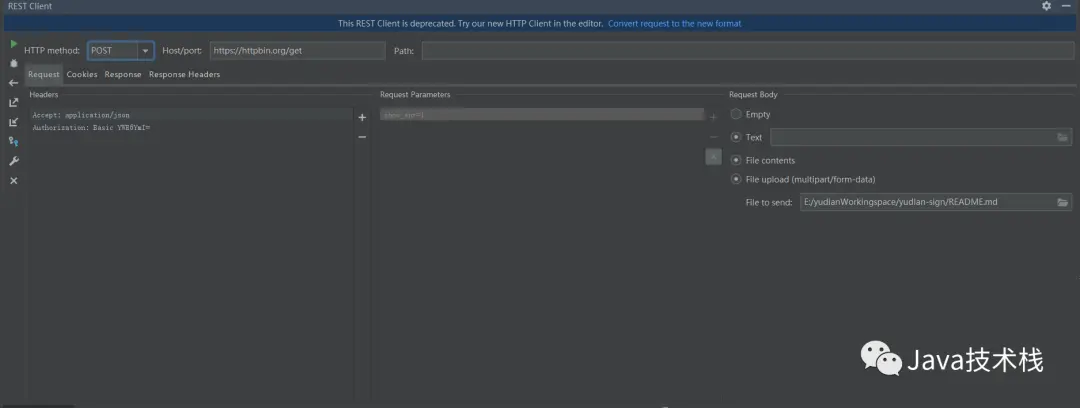Click the generate authorization header icon

click(14, 141)
